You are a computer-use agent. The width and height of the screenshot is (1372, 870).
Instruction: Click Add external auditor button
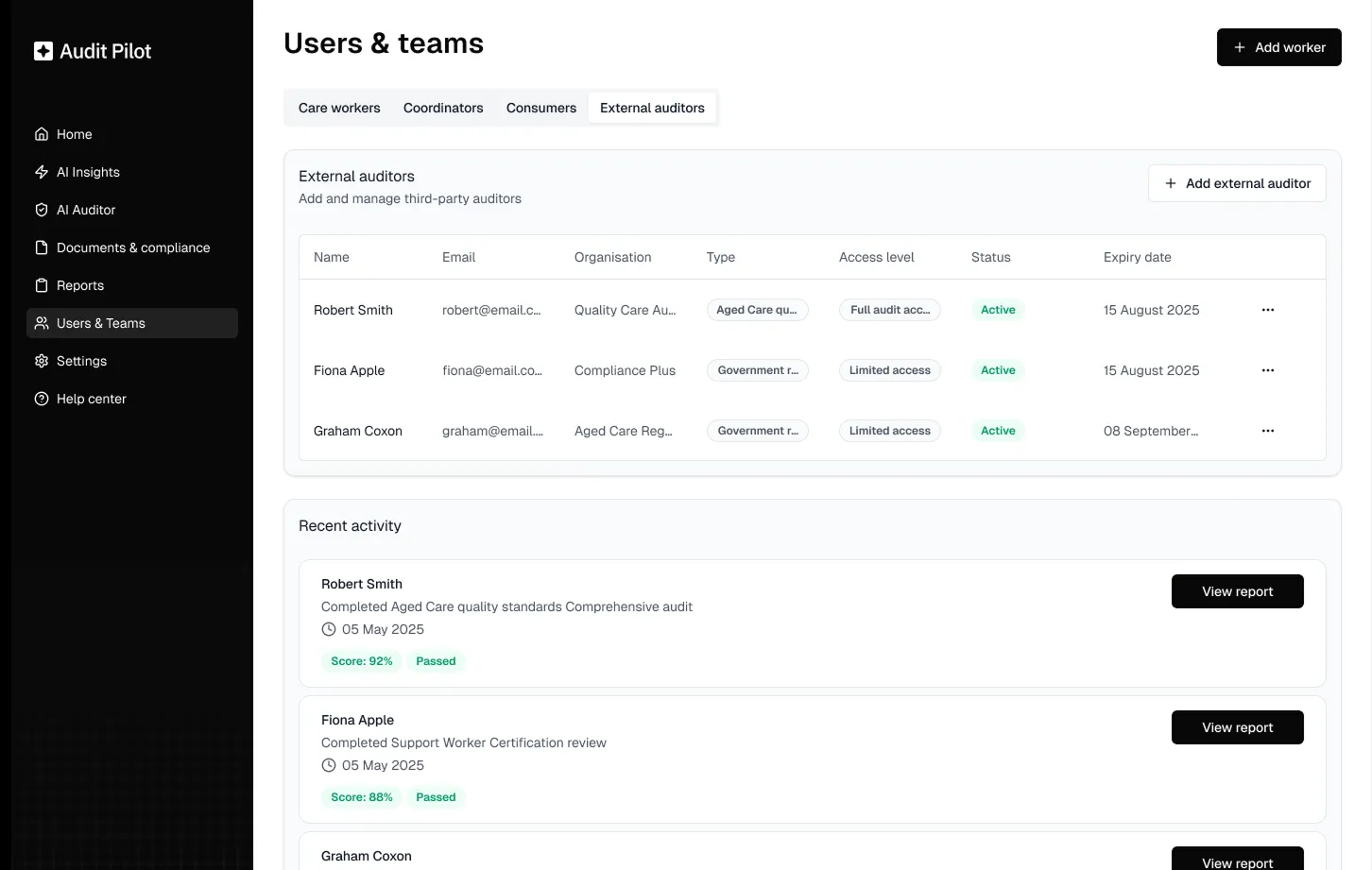coord(1237,183)
